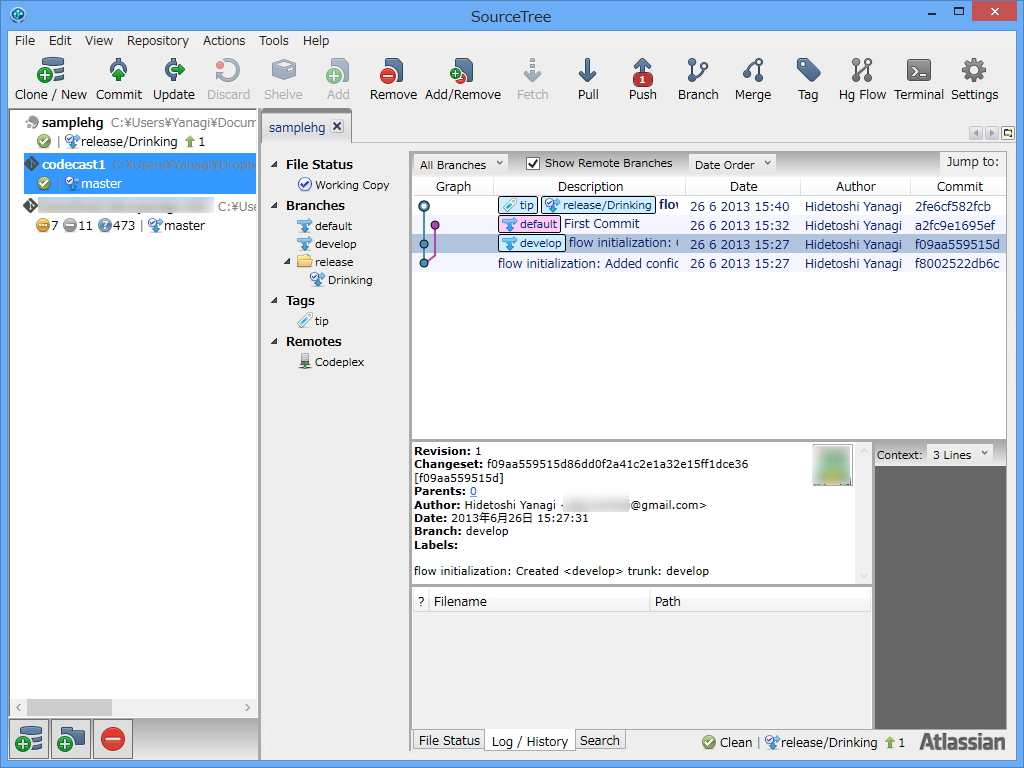Open the Merge tool
Viewport: 1024px width, 768px height.
coord(752,79)
